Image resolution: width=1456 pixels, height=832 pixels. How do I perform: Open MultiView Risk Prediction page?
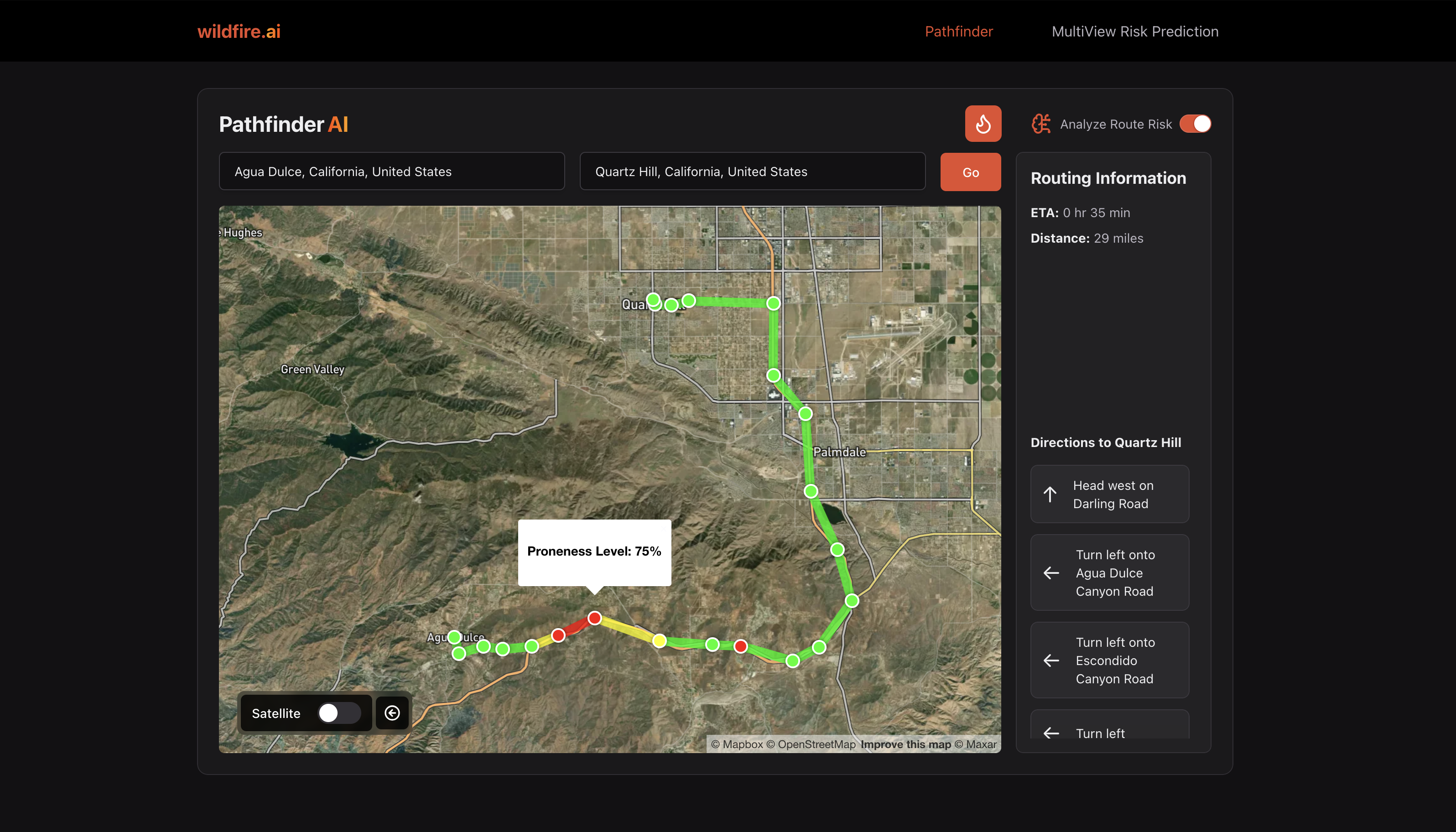[1134, 31]
